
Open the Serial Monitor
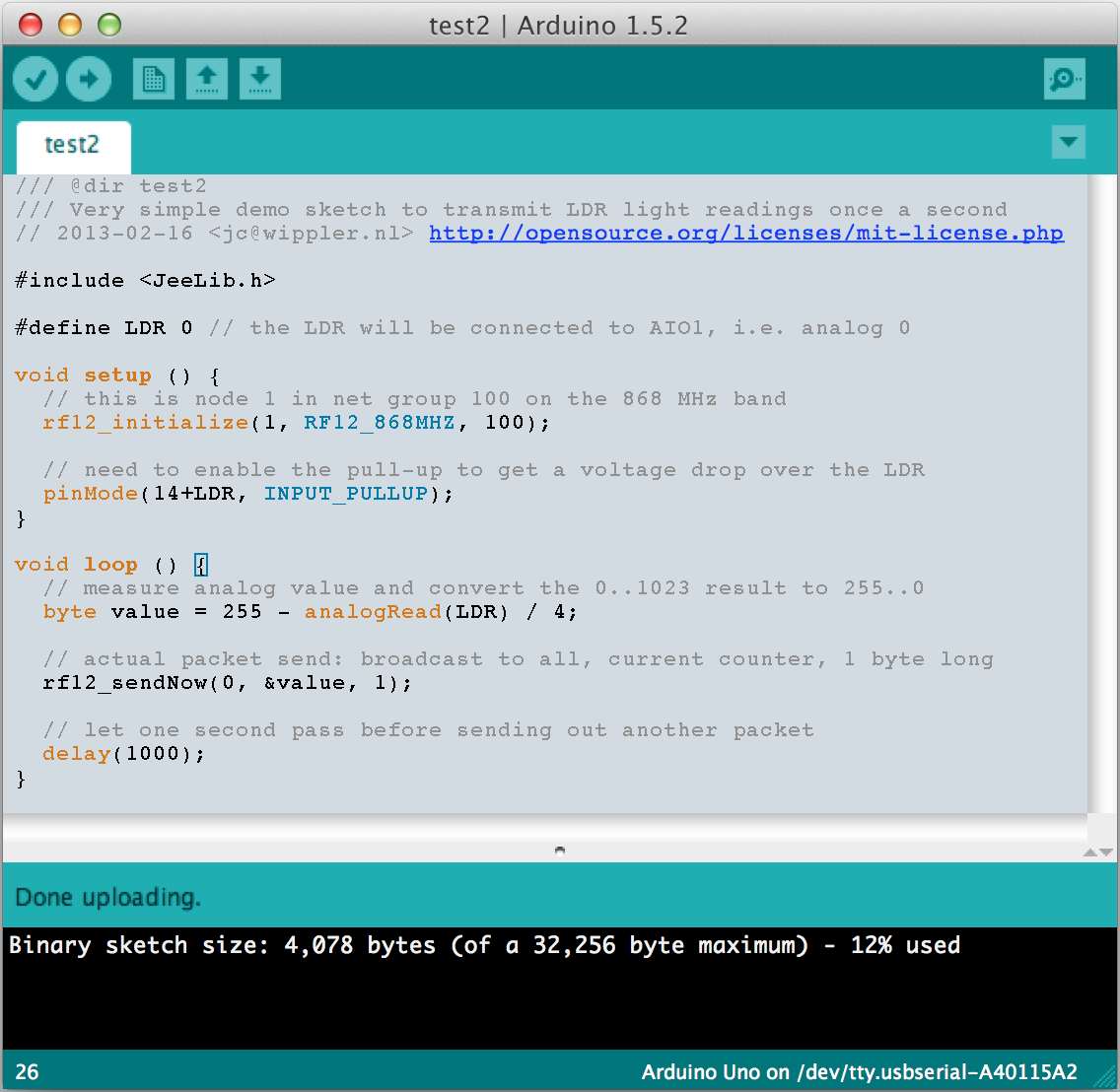pos(1064,79)
